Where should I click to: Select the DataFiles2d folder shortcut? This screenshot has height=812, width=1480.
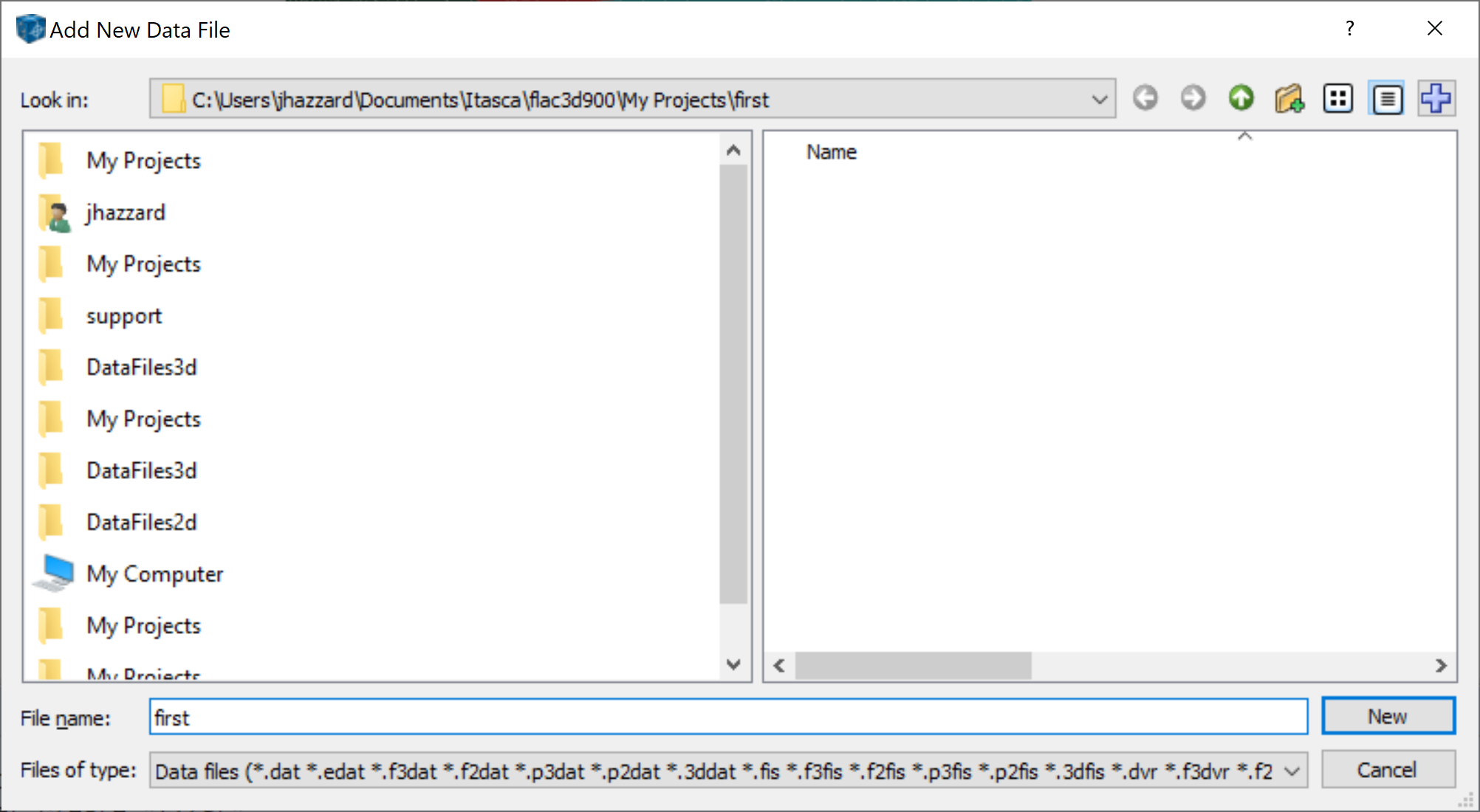pos(141,522)
